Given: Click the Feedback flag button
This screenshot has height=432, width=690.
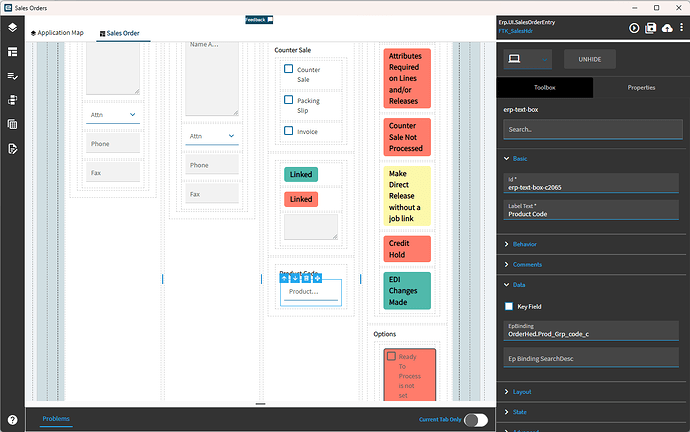Looking at the screenshot, I should click(x=259, y=20).
